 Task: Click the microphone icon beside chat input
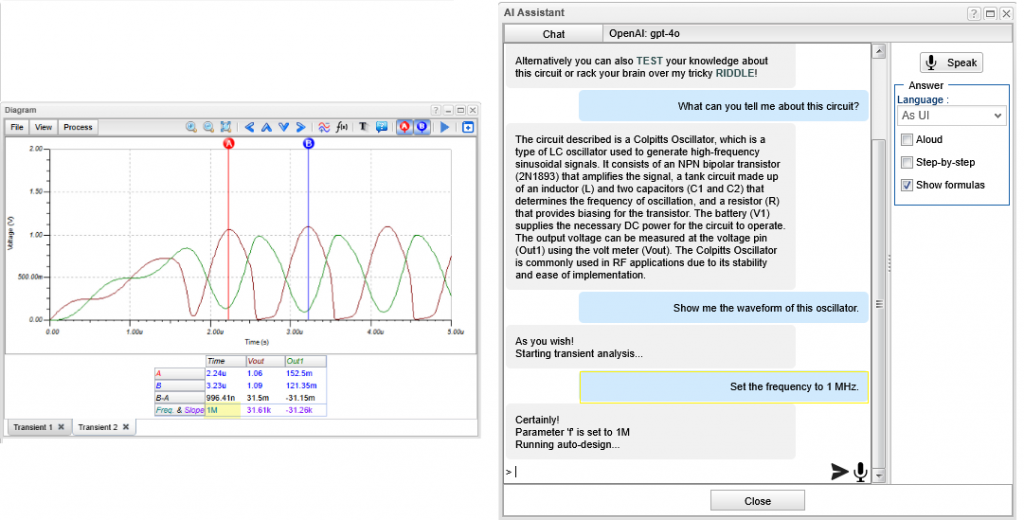(x=860, y=471)
